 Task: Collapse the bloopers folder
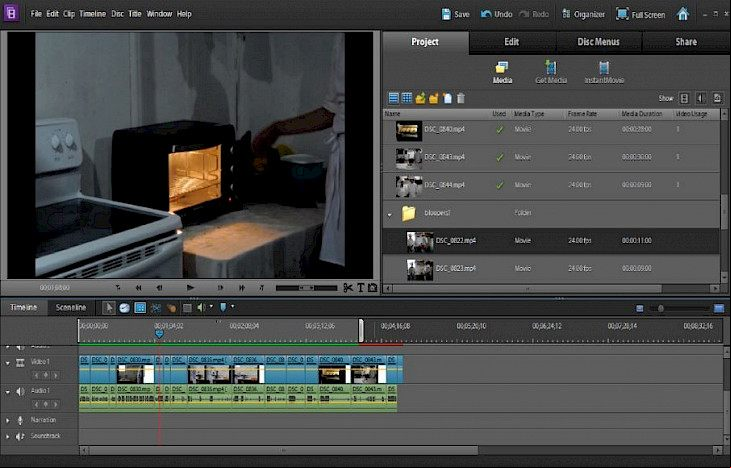click(x=390, y=214)
